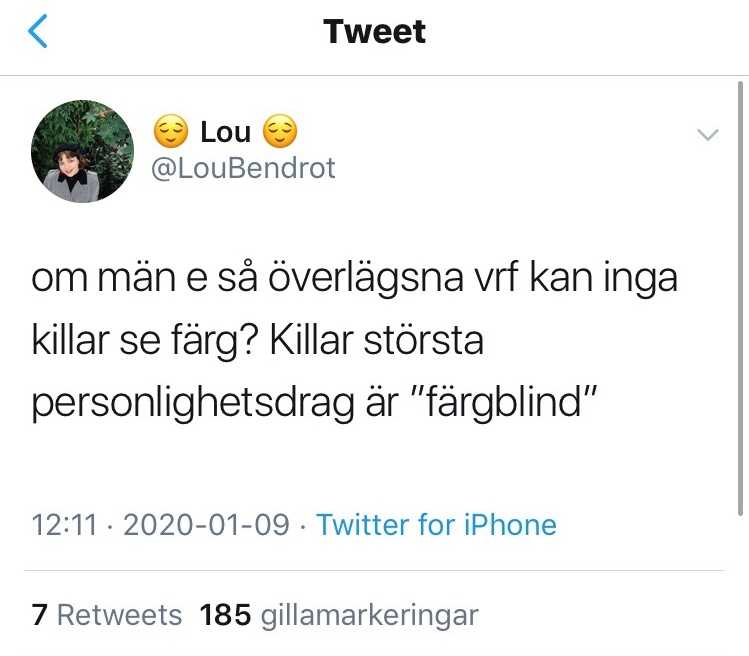Viewport: 749px width, 656px height.
Task: Click the number 185 in likes count
Action: [x=225, y=614]
